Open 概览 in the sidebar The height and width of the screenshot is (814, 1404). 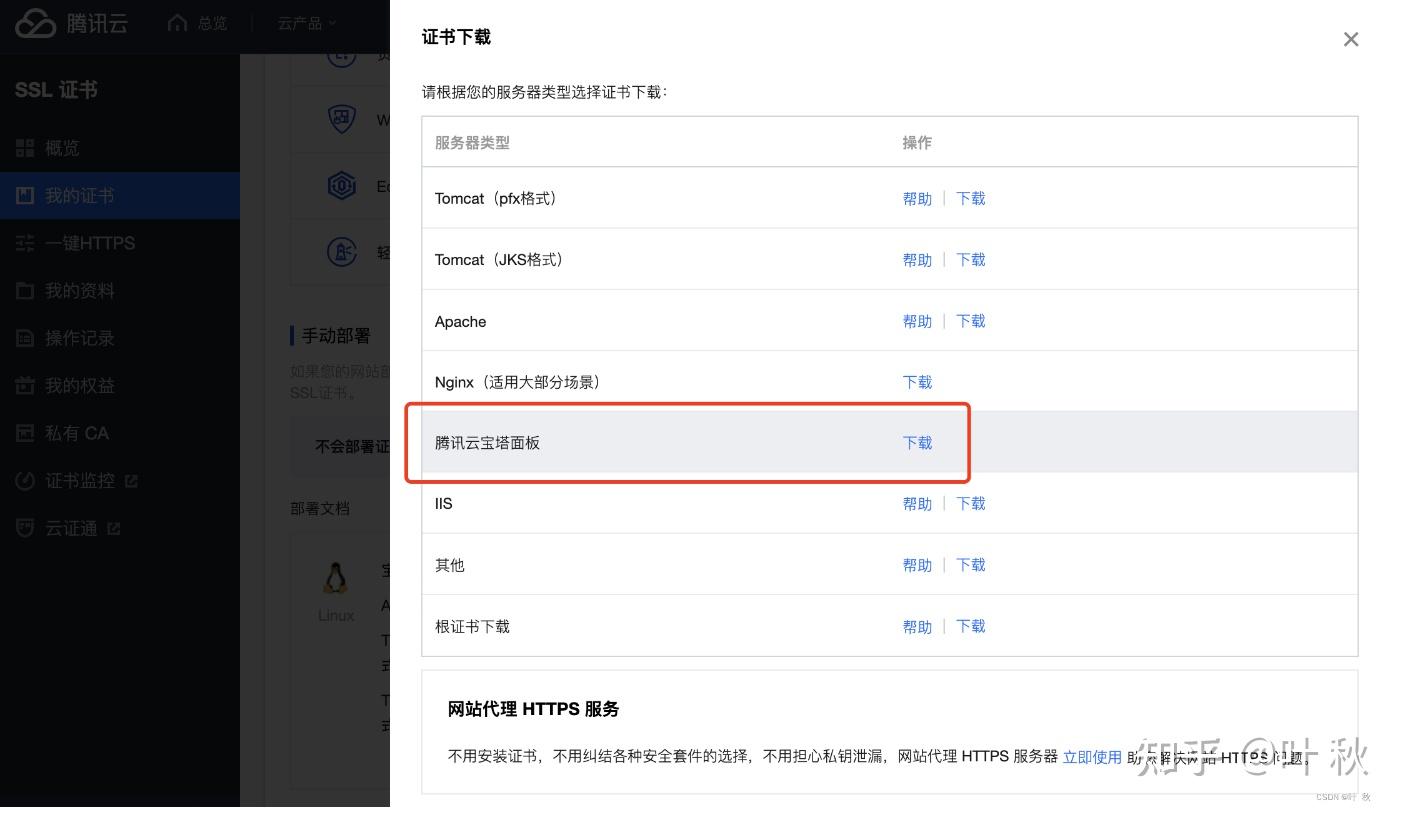coord(62,148)
